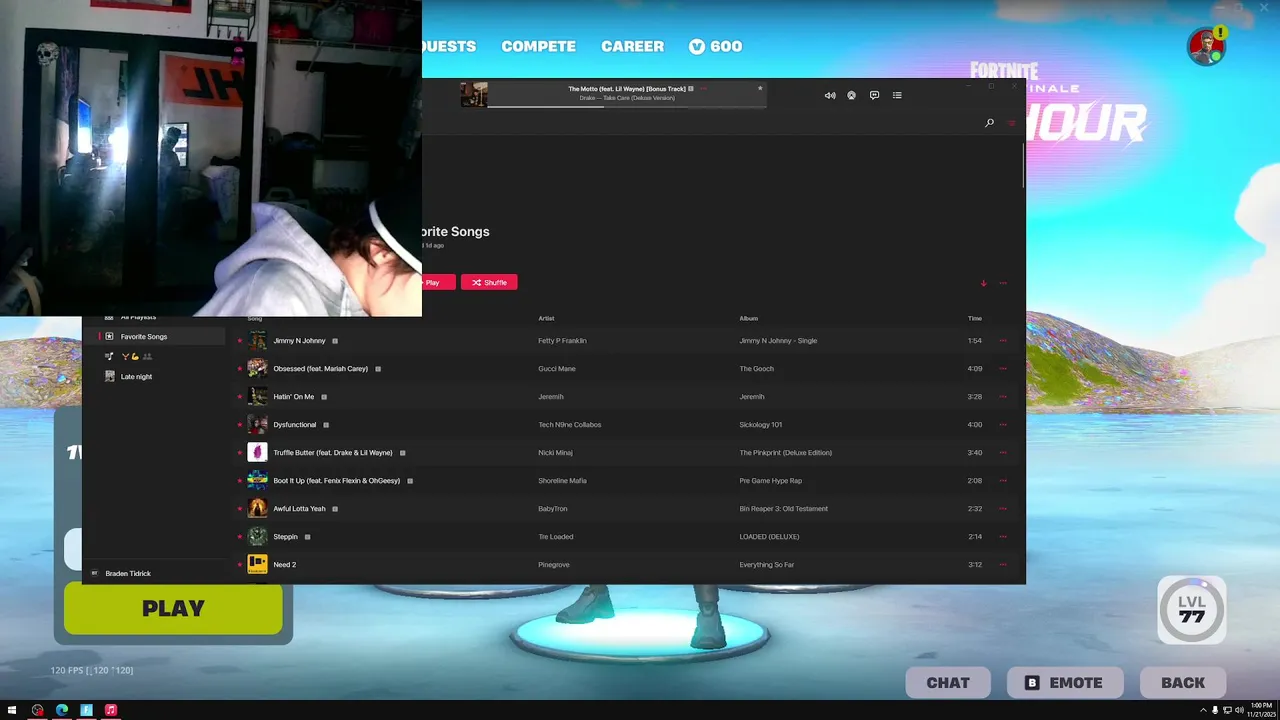This screenshot has height=720, width=1280.
Task: Sort by the Artist column header
Action: (x=546, y=319)
